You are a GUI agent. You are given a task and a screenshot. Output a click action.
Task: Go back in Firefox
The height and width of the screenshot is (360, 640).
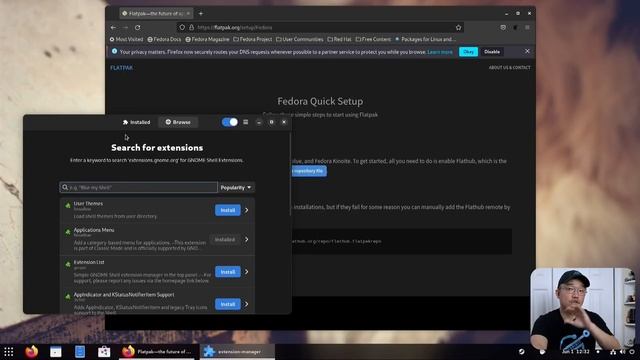[113, 27]
